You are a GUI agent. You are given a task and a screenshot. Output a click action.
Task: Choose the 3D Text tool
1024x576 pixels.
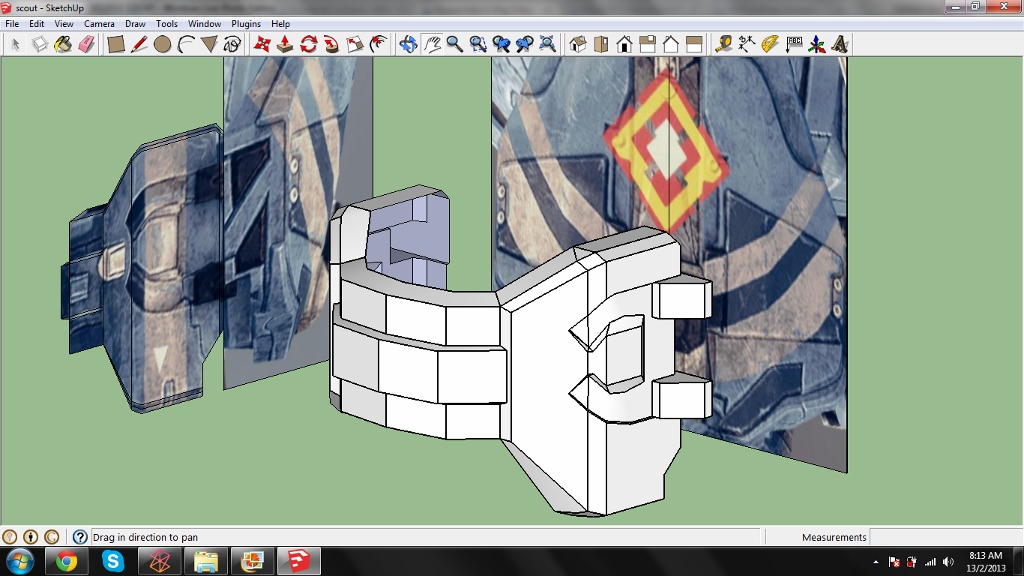[840, 44]
